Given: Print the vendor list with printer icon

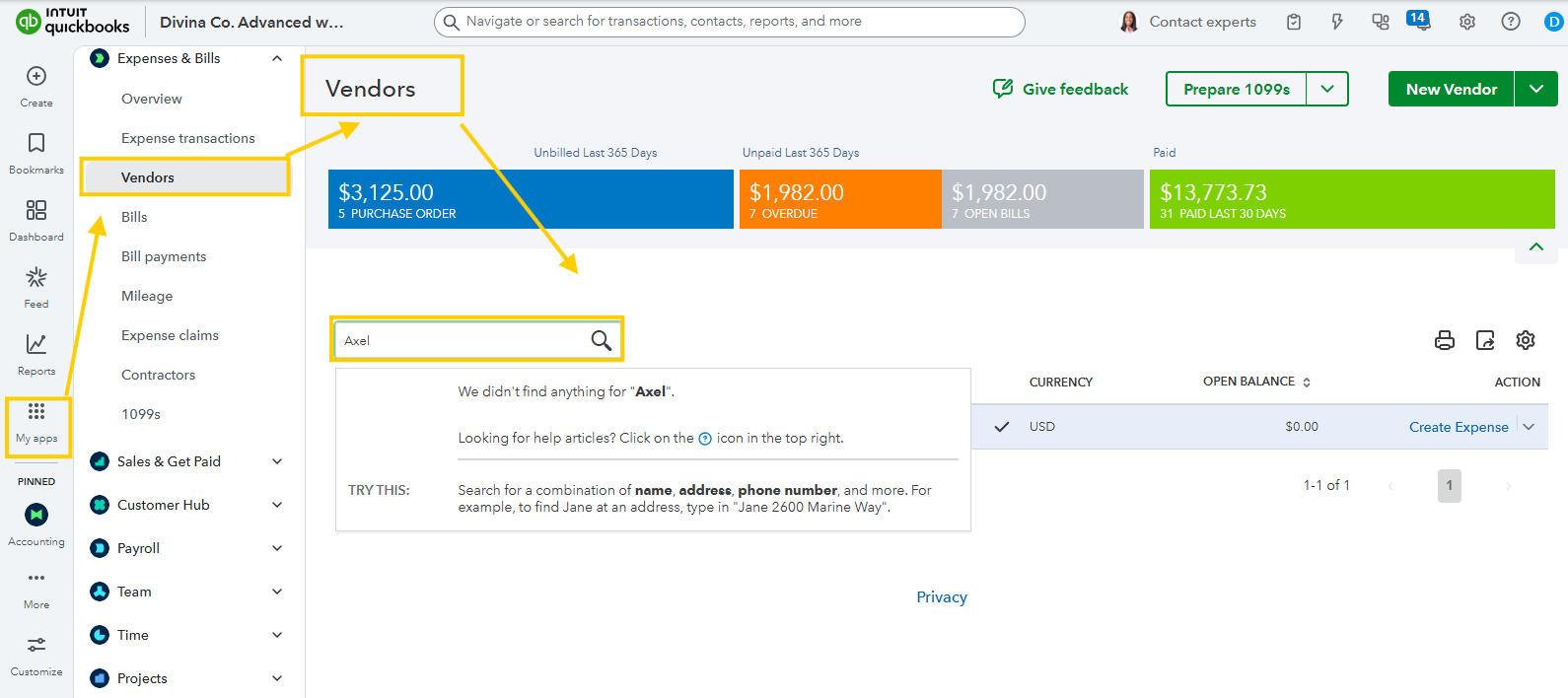Looking at the screenshot, I should point(1445,340).
